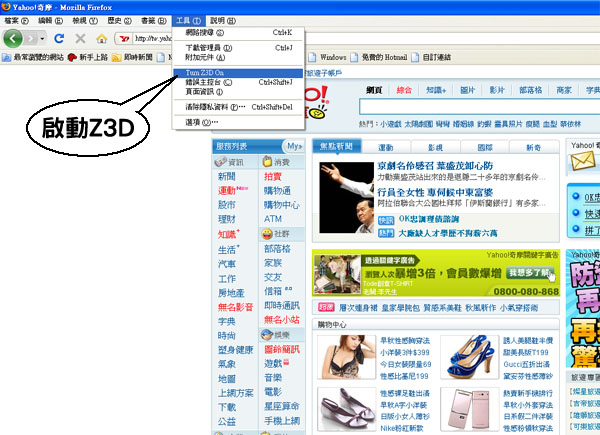Open 錯誤主控台 from the Tools menu
The height and width of the screenshot is (435, 600).
click(x=238, y=82)
